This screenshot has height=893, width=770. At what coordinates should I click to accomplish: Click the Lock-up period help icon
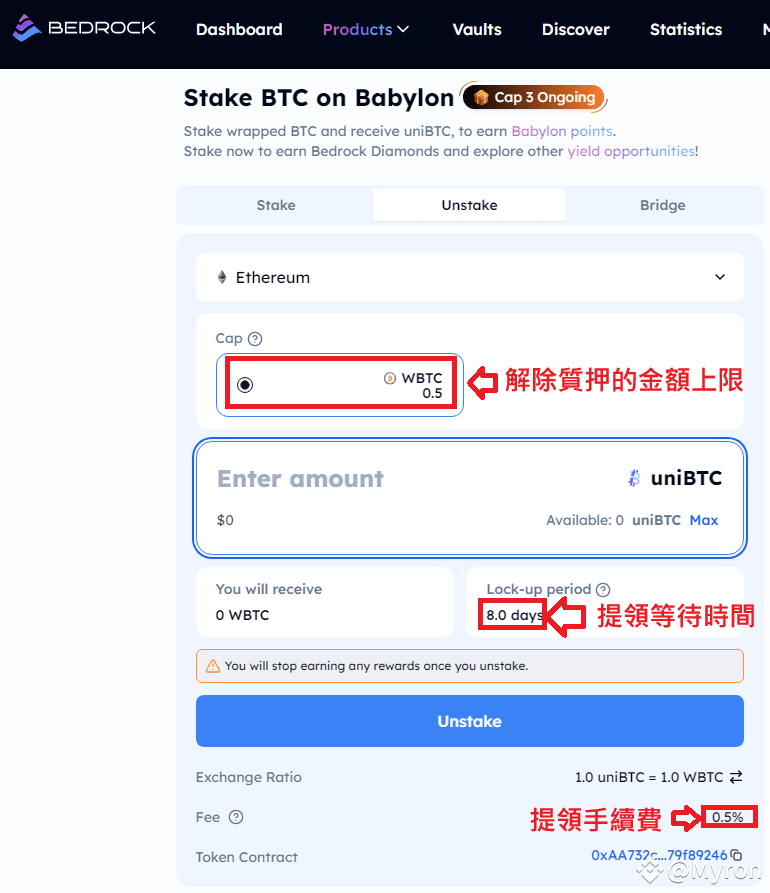(603, 589)
